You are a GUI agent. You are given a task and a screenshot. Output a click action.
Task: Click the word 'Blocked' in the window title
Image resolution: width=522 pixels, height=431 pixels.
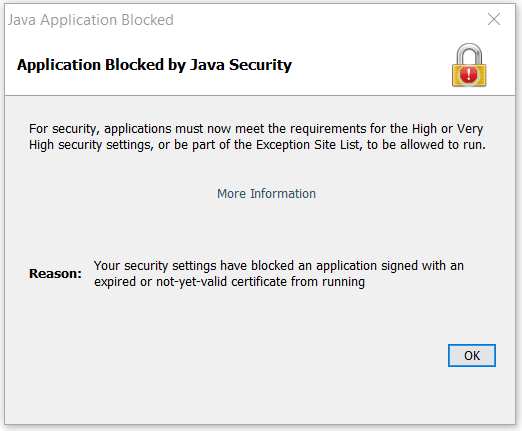(147, 20)
